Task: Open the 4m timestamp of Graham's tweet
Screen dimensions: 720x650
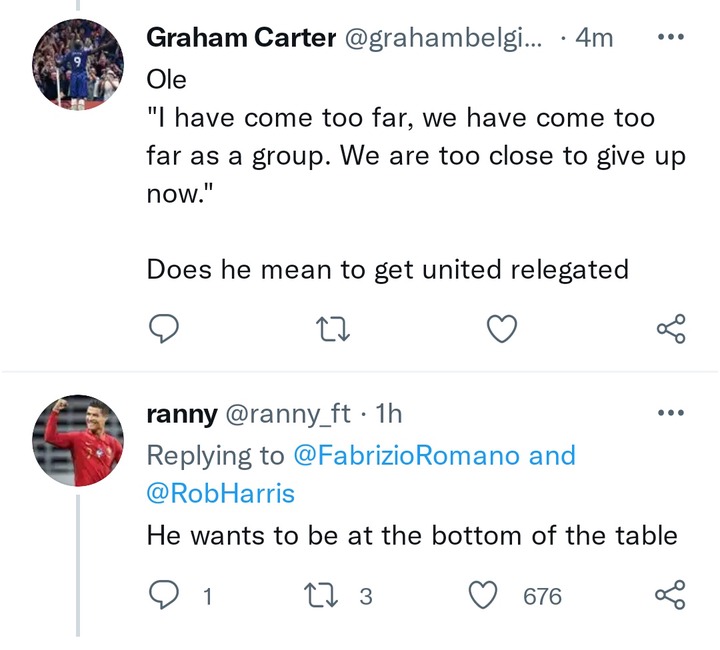Action: tap(594, 37)
